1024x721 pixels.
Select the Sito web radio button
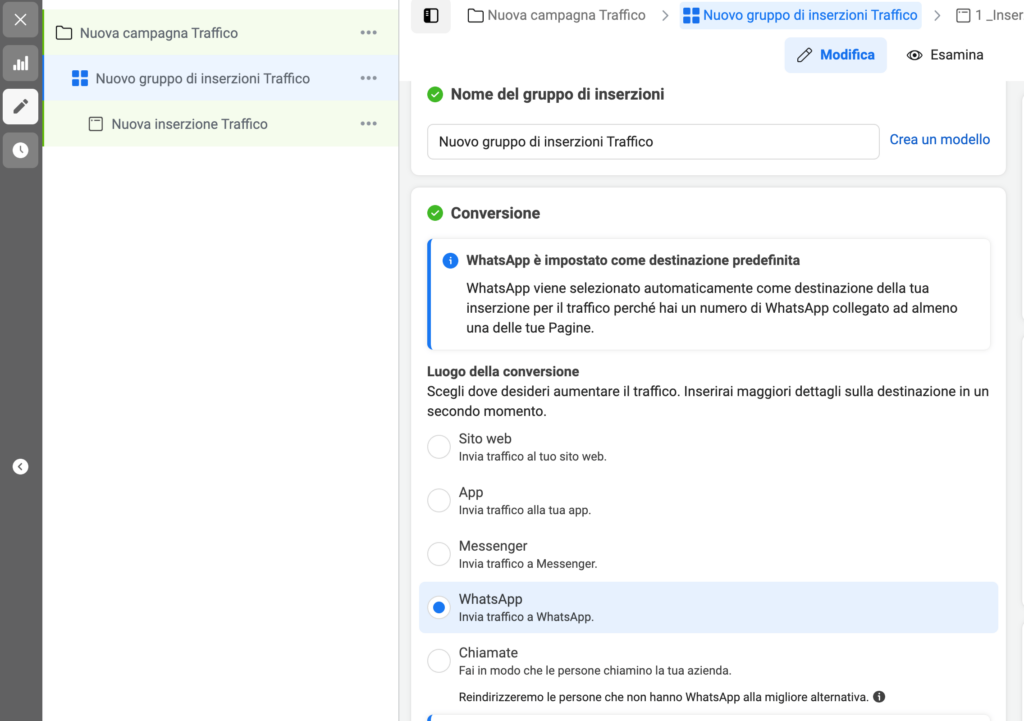point(439,447)
